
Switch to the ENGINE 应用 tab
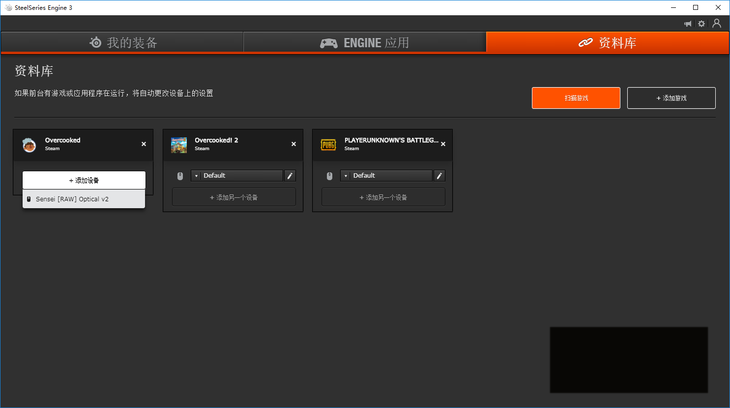tap(365, 43)
